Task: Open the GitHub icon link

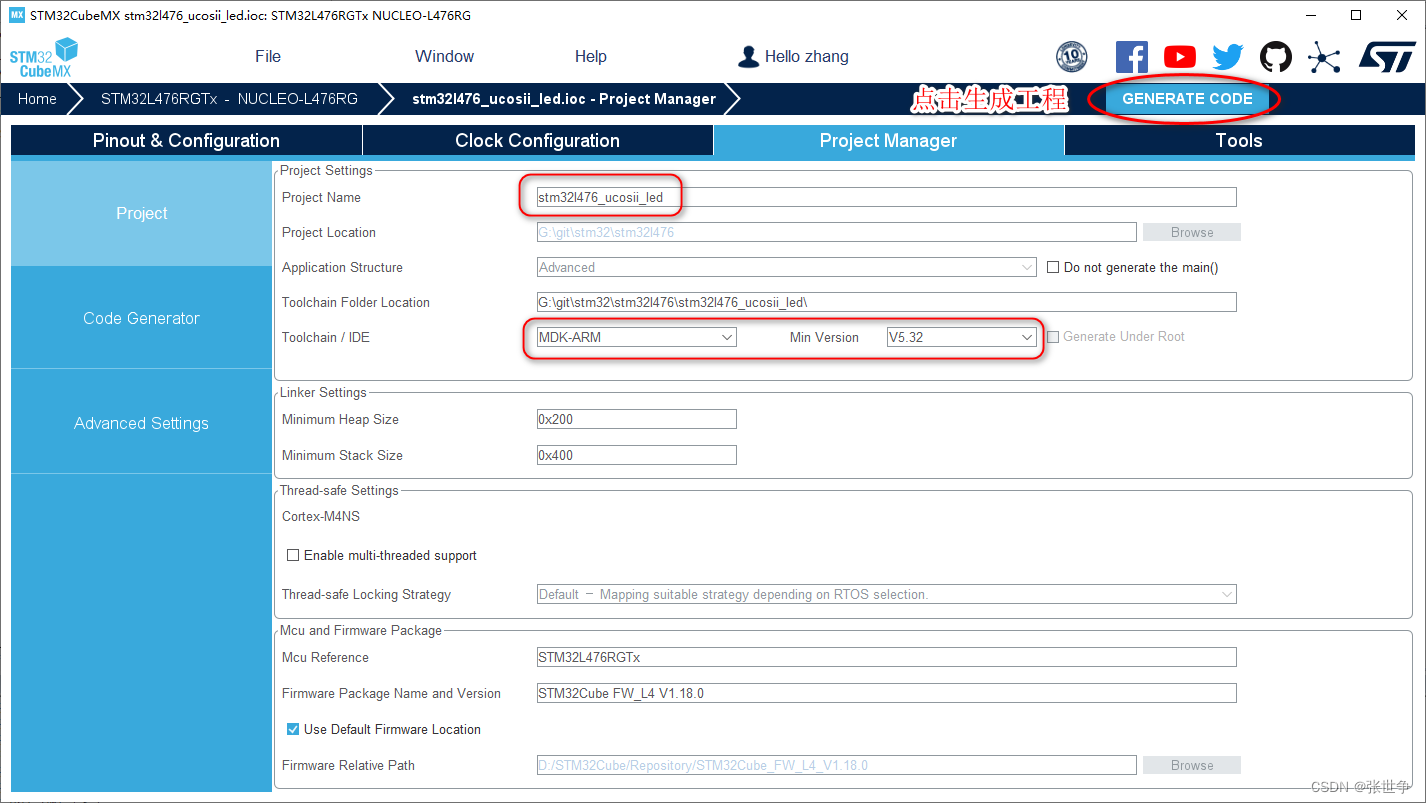Action: pyautogui.click(x=1275, y=57)
